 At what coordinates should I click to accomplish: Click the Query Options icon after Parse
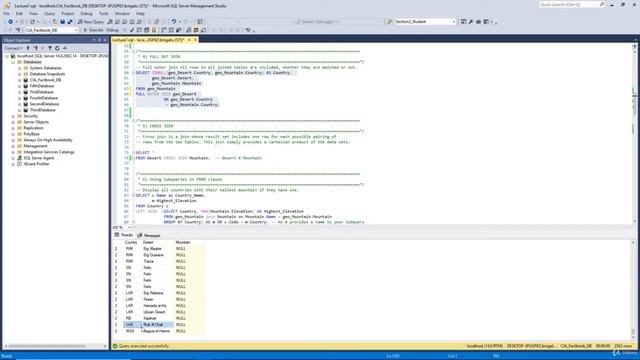click(x=147, y=30)
